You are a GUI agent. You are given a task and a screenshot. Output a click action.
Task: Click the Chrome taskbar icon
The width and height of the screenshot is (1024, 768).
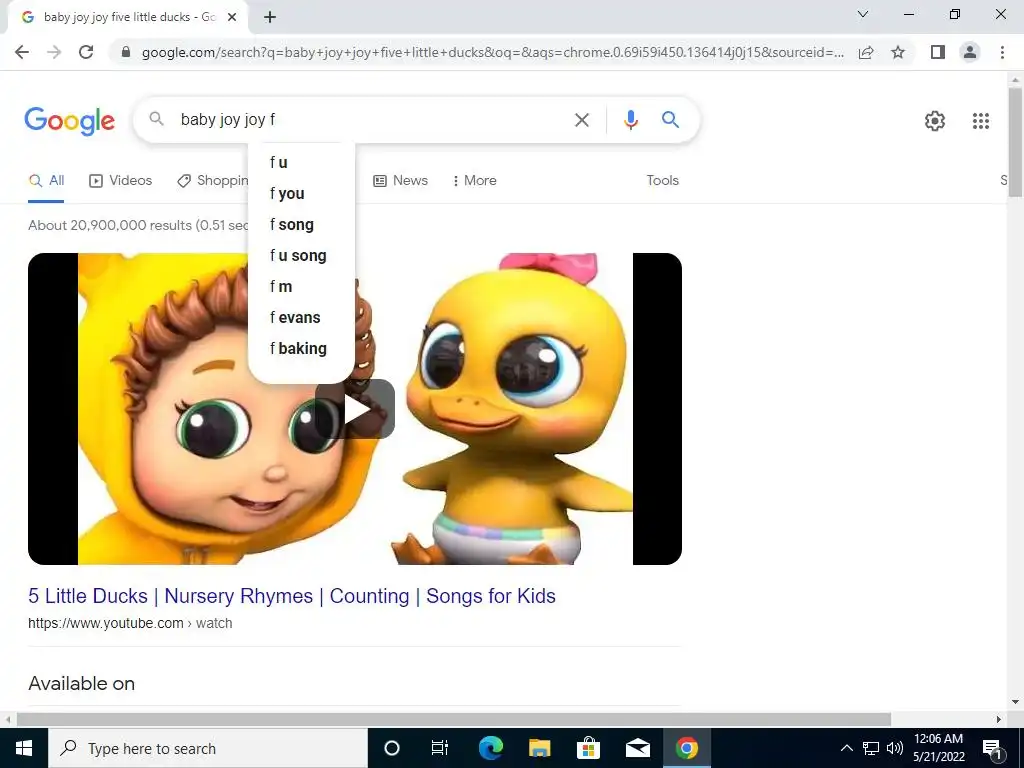pos(686,748)
